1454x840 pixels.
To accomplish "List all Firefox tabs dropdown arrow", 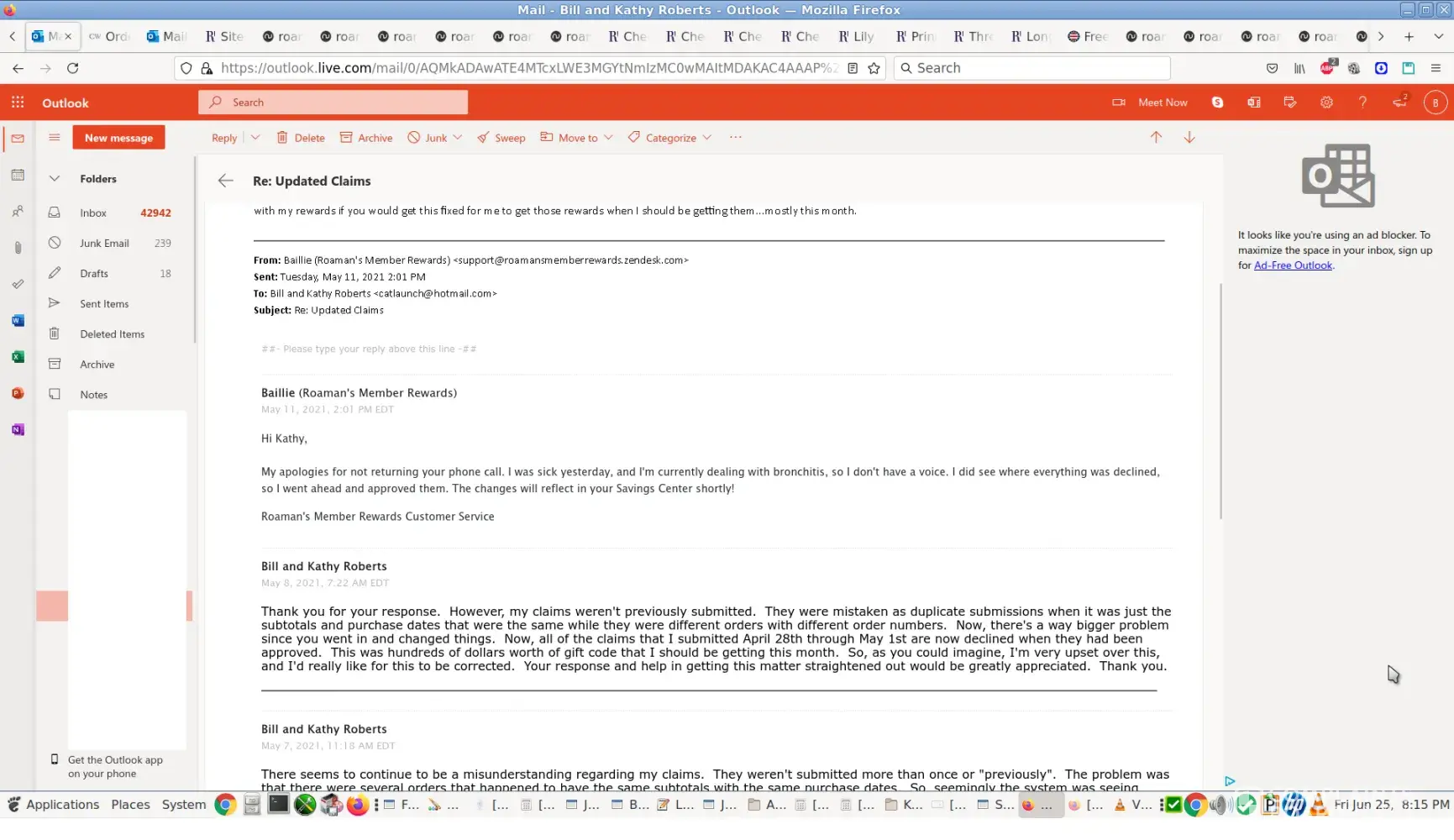I will [x=1438, y=36].
